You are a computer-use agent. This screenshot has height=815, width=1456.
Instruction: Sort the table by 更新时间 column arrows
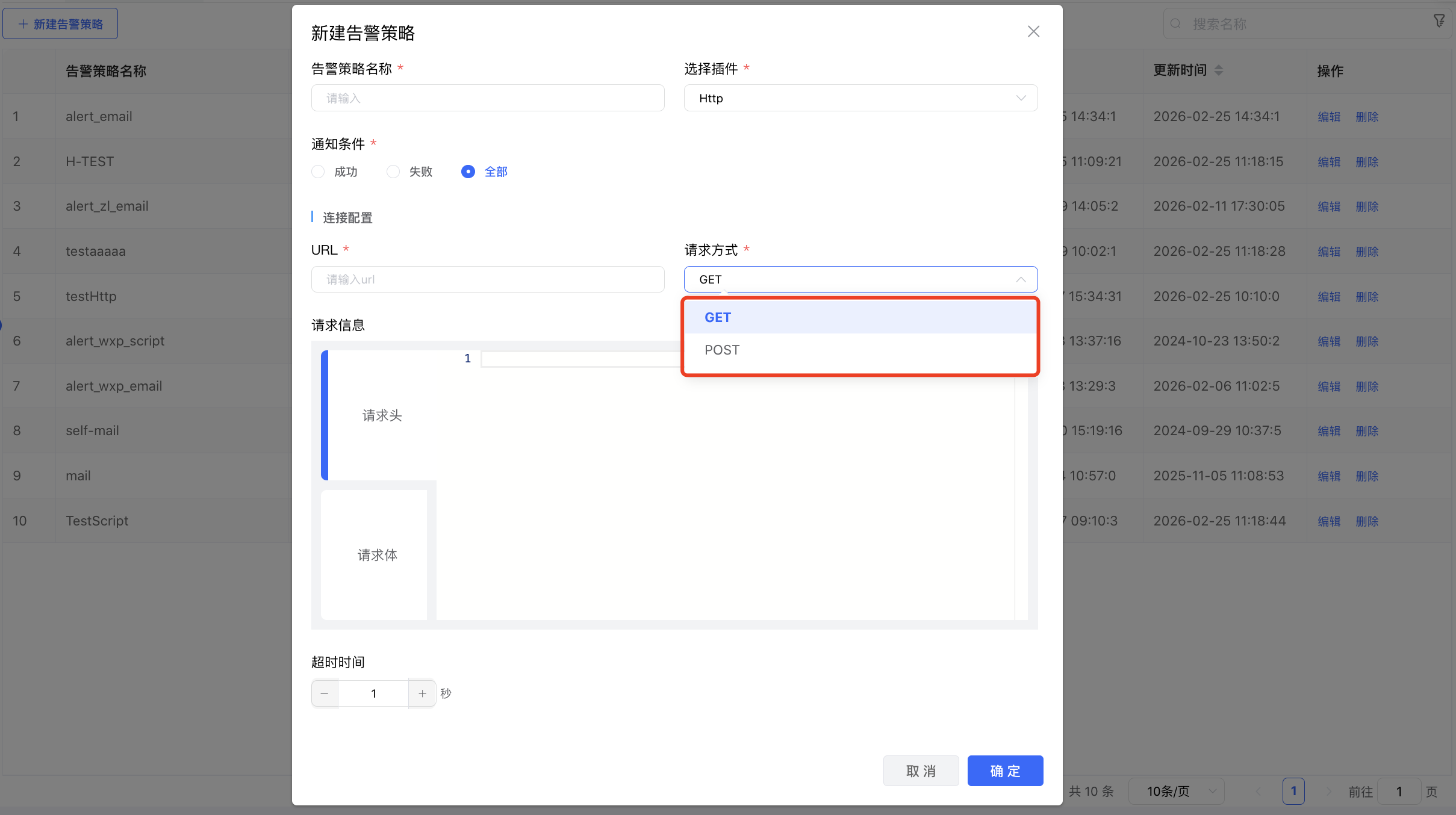(1219, 70)
